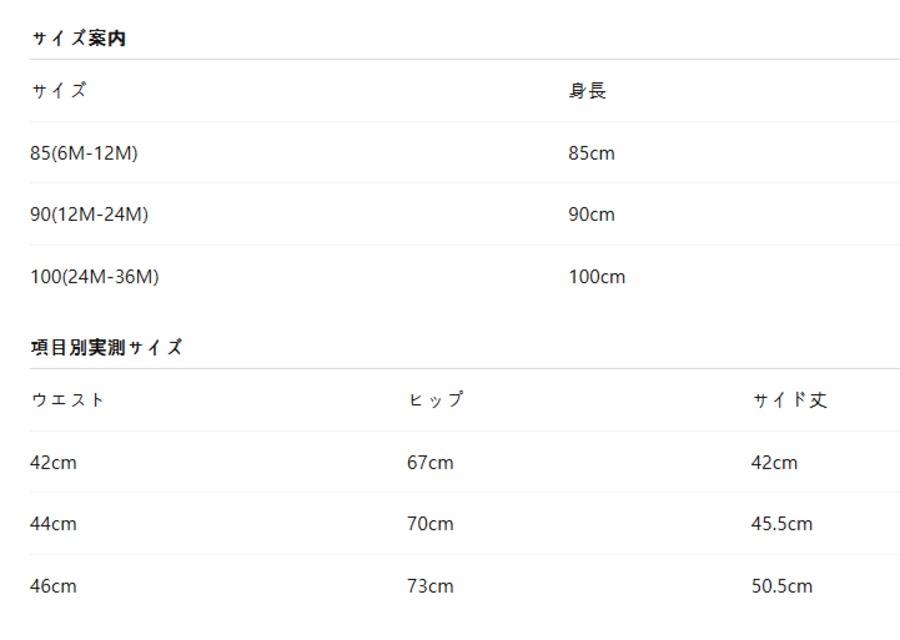
Task: Select the 90(12M-24M) size row label
Action: coord(89,214)
